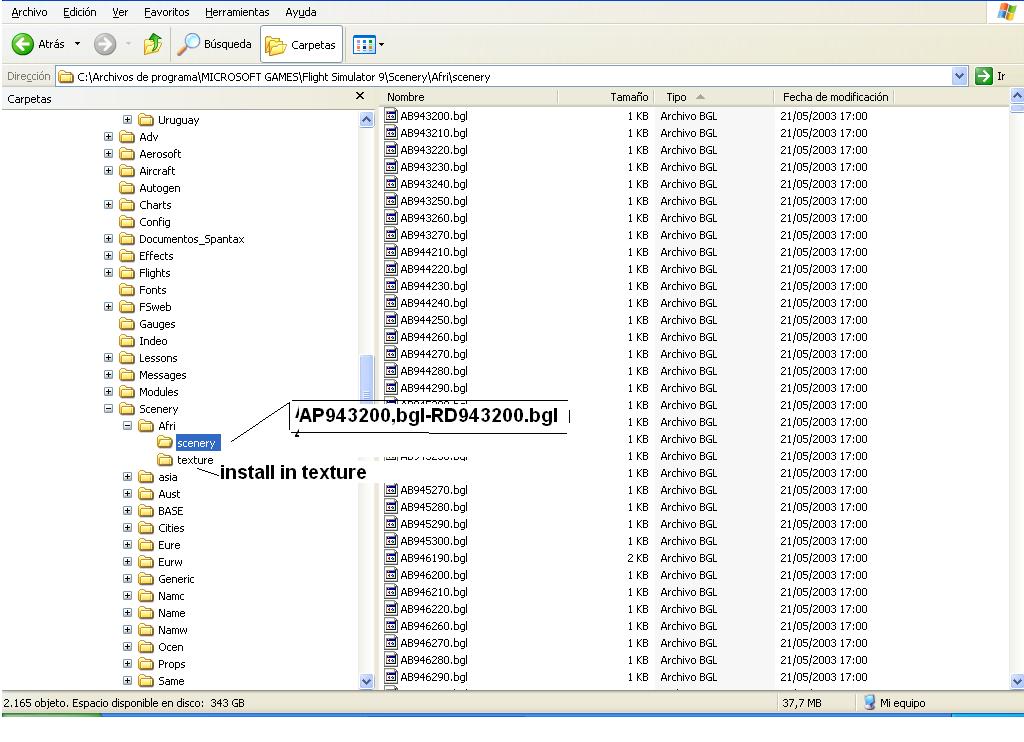Click the Config folder icon
1024x742 pixels.
[x=127, y=222]
